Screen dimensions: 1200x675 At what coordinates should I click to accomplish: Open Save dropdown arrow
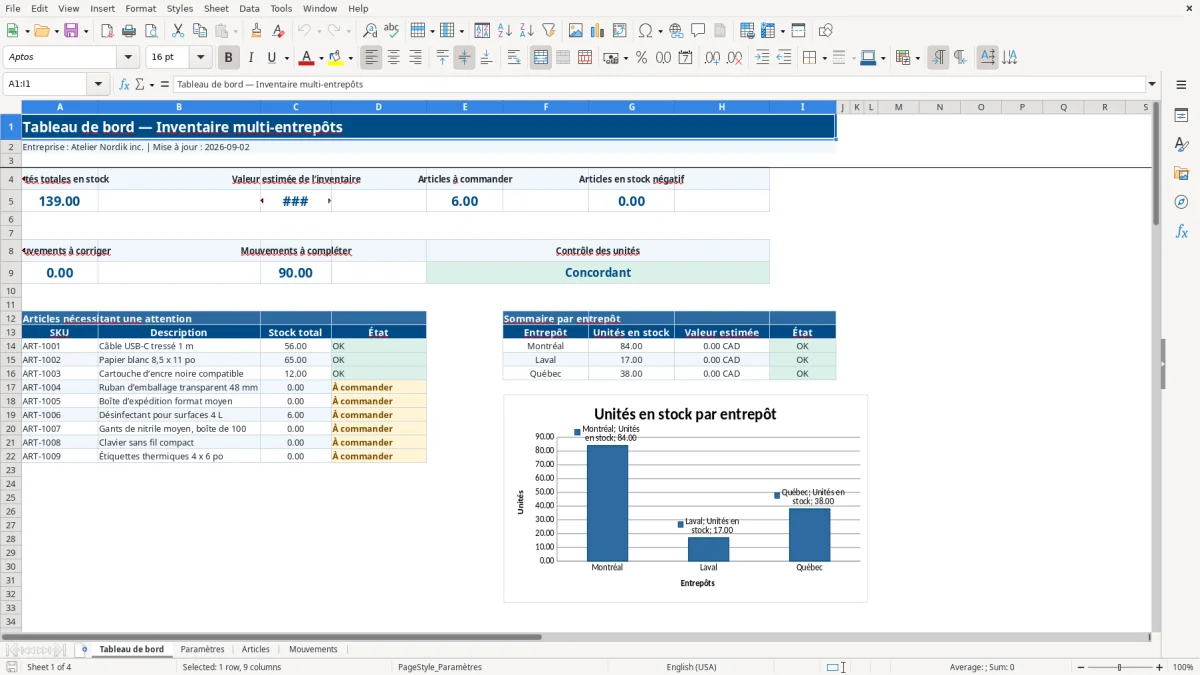click(86, 31)
